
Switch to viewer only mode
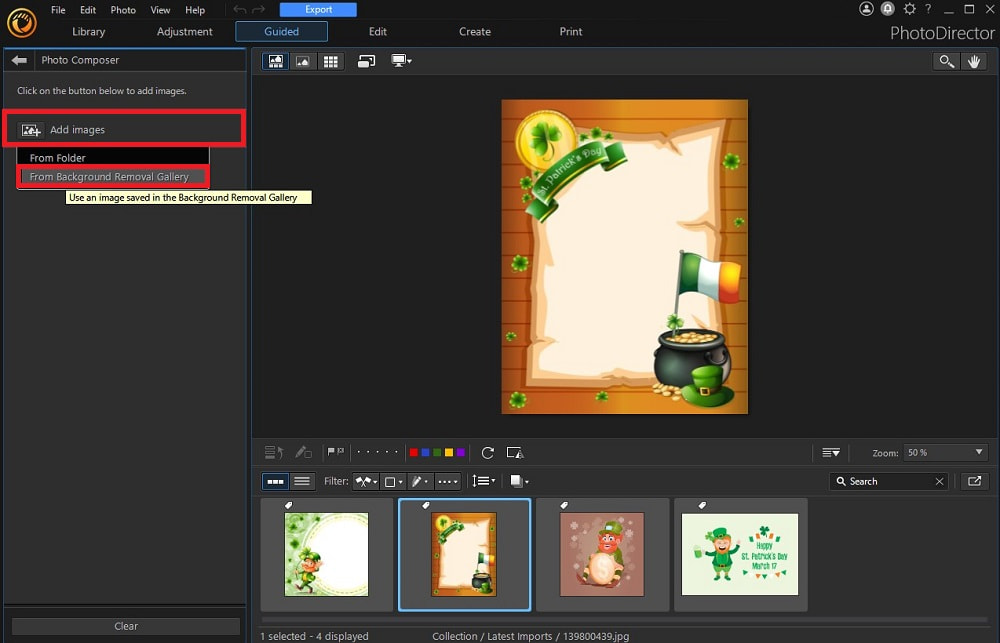coord(303,61)
